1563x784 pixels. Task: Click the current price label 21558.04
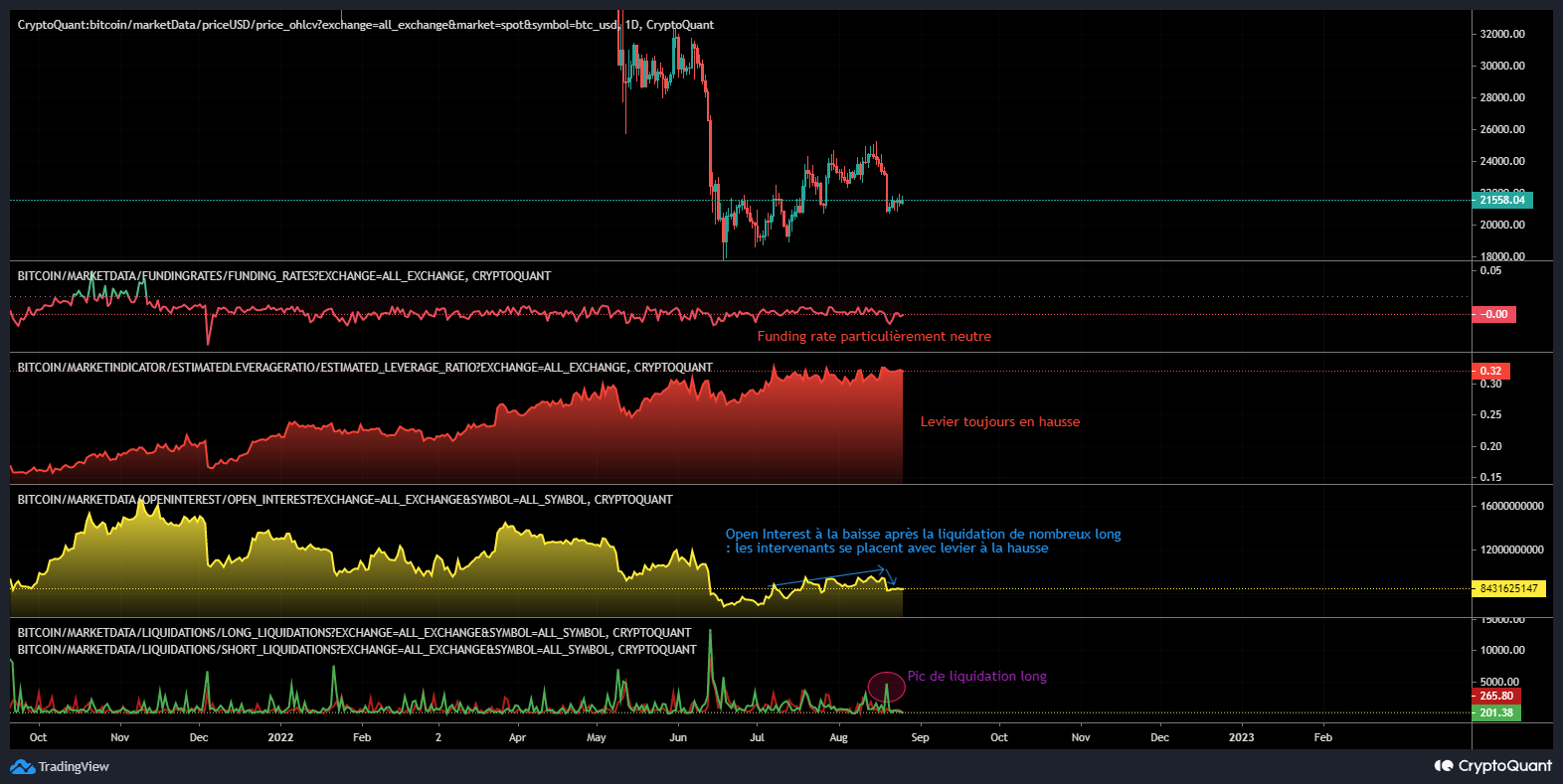[1502, 200]
